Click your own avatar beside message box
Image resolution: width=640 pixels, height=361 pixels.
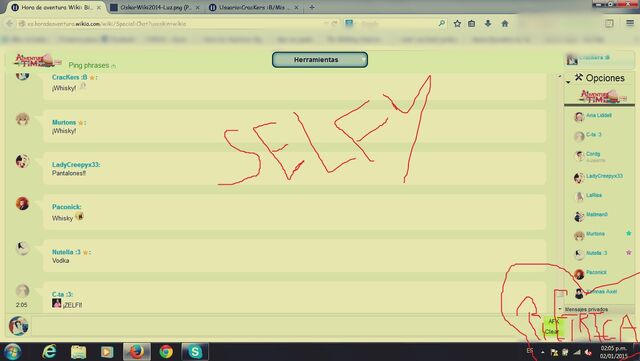pos(18,326)
